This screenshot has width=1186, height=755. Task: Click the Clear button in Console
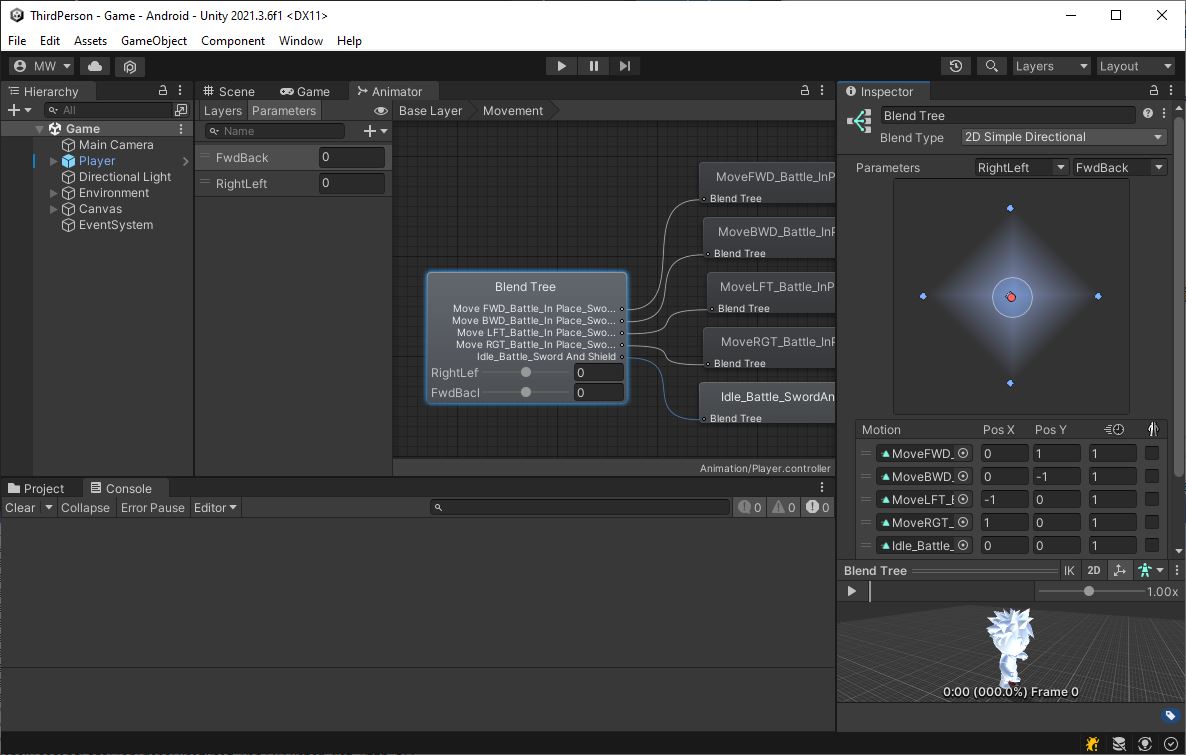click(x=20, y=508)
